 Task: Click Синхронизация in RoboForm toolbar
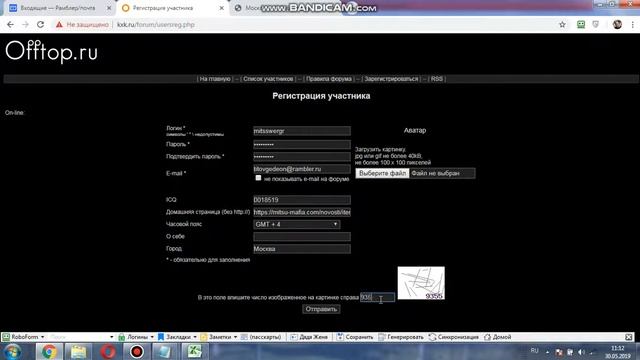(453, 337)
